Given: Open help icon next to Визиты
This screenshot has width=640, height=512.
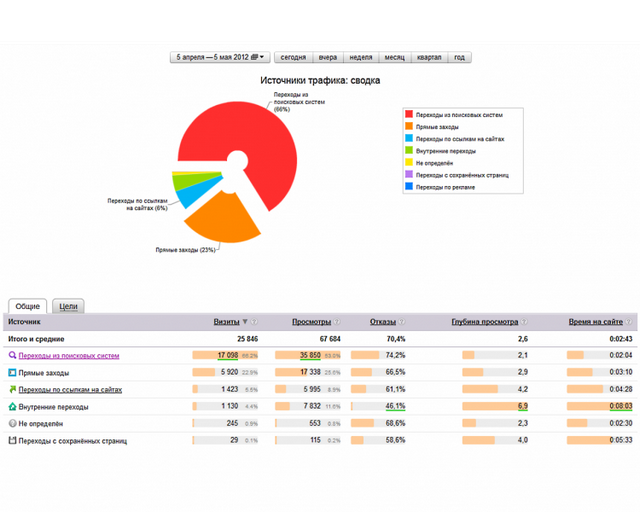Looking at the screenshot, I should (x=254, y=322).
